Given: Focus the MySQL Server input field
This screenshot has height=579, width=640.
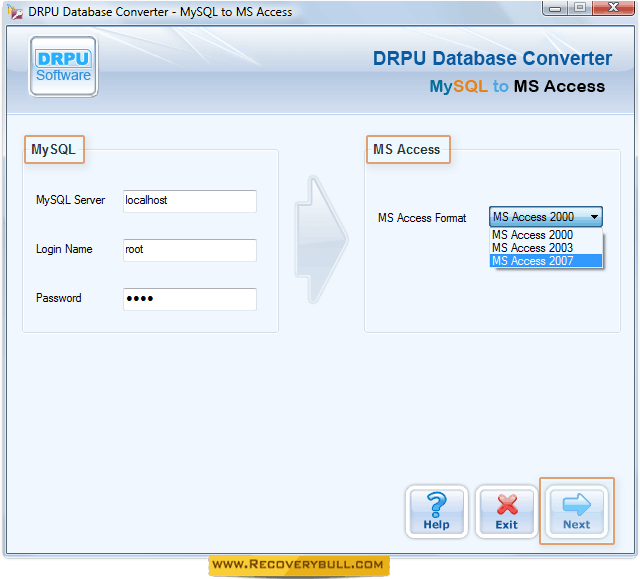Looking at the screenshot, I should coord(190,201).
